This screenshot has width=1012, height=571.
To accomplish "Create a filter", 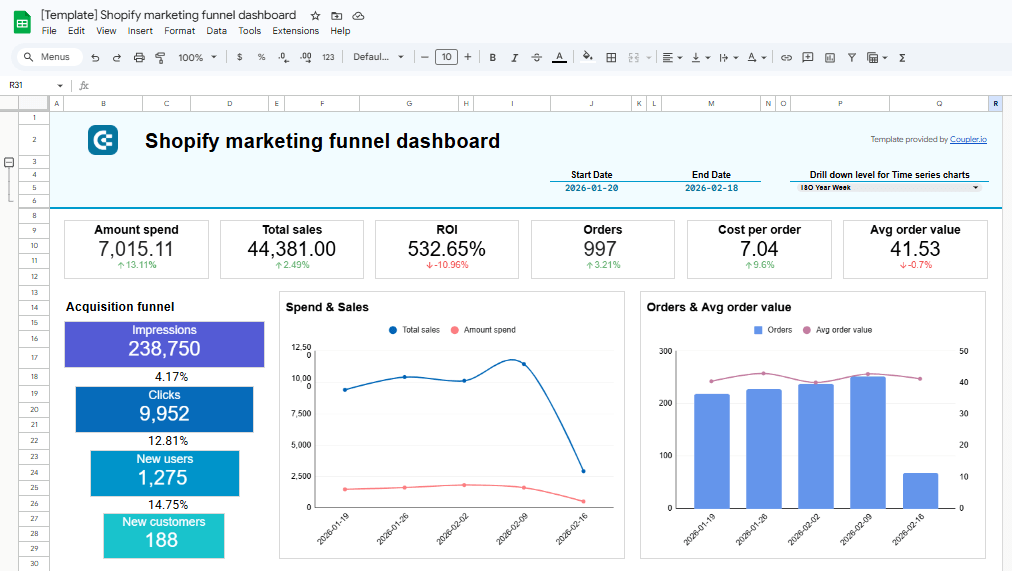I will pyautogui.click(x=852, y=57).
